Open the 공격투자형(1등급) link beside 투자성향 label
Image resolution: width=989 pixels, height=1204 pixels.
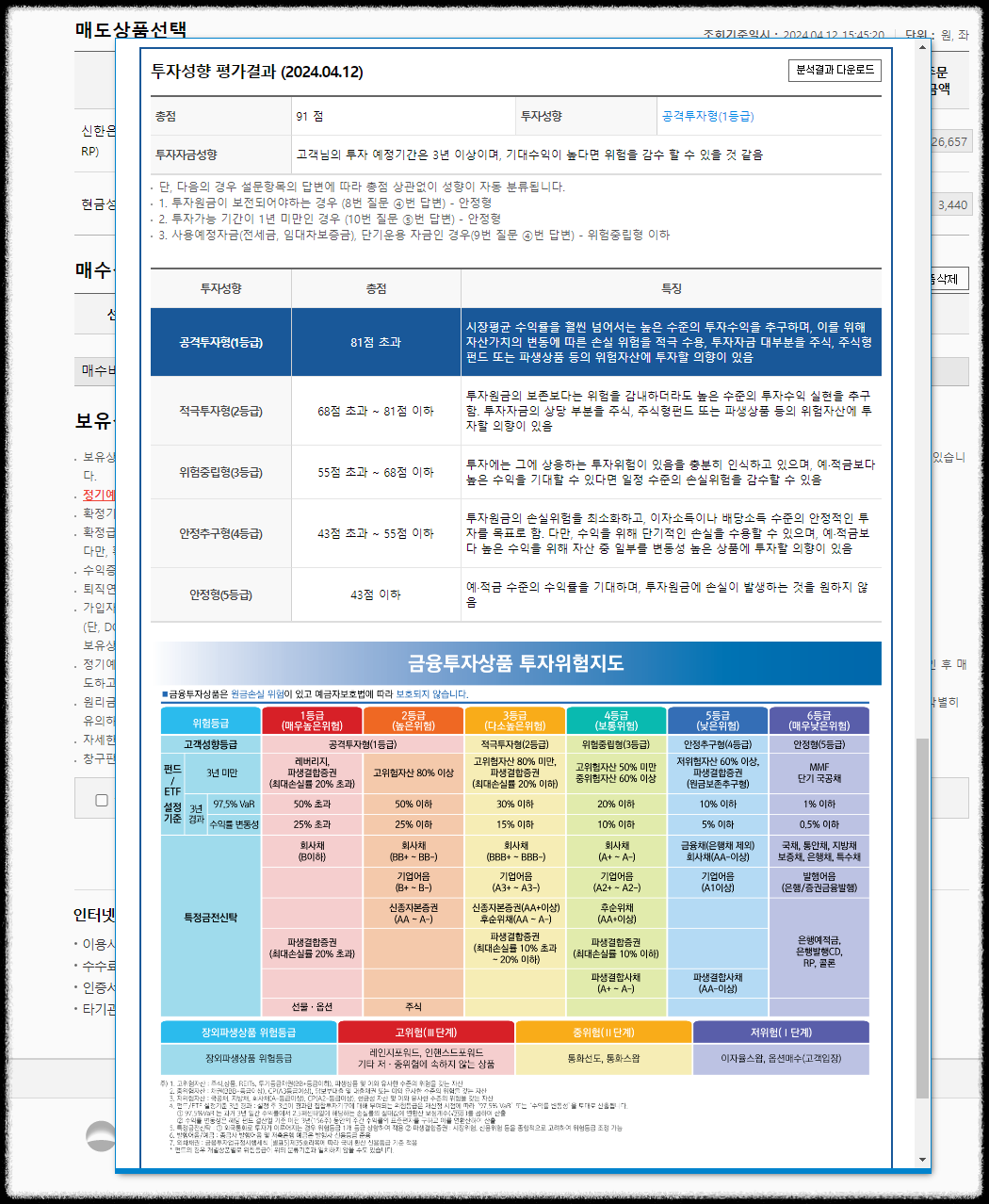[x=707, y=116]
